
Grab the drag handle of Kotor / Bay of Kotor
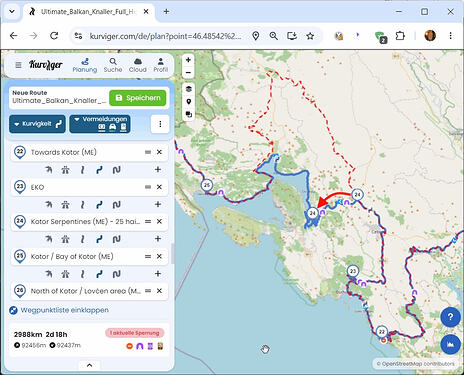(x=148, y=256)
